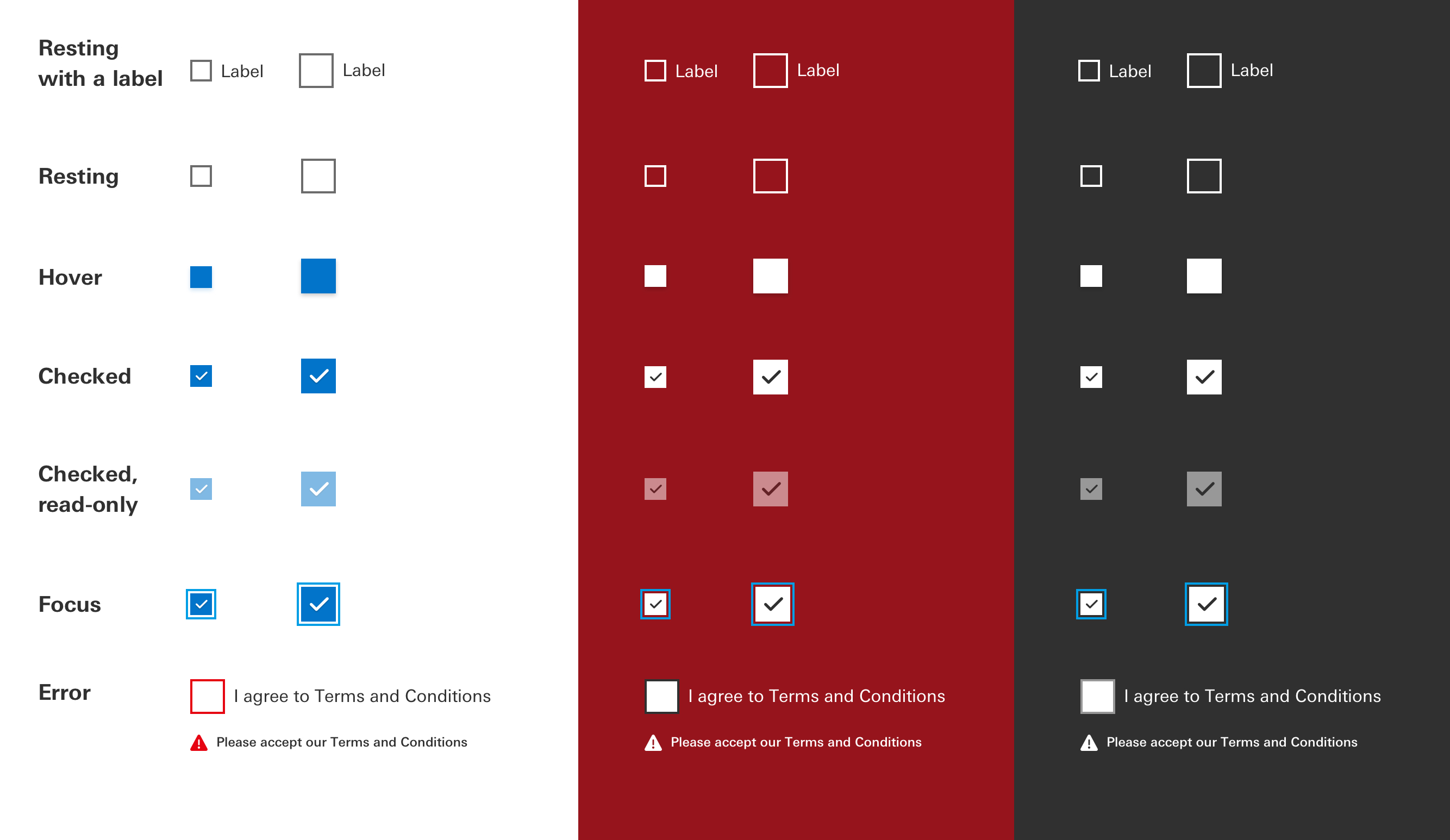Click large gray read-only checkbox on dark panel
This screenshot has width=1450, height=840.
click(1204, 489)
